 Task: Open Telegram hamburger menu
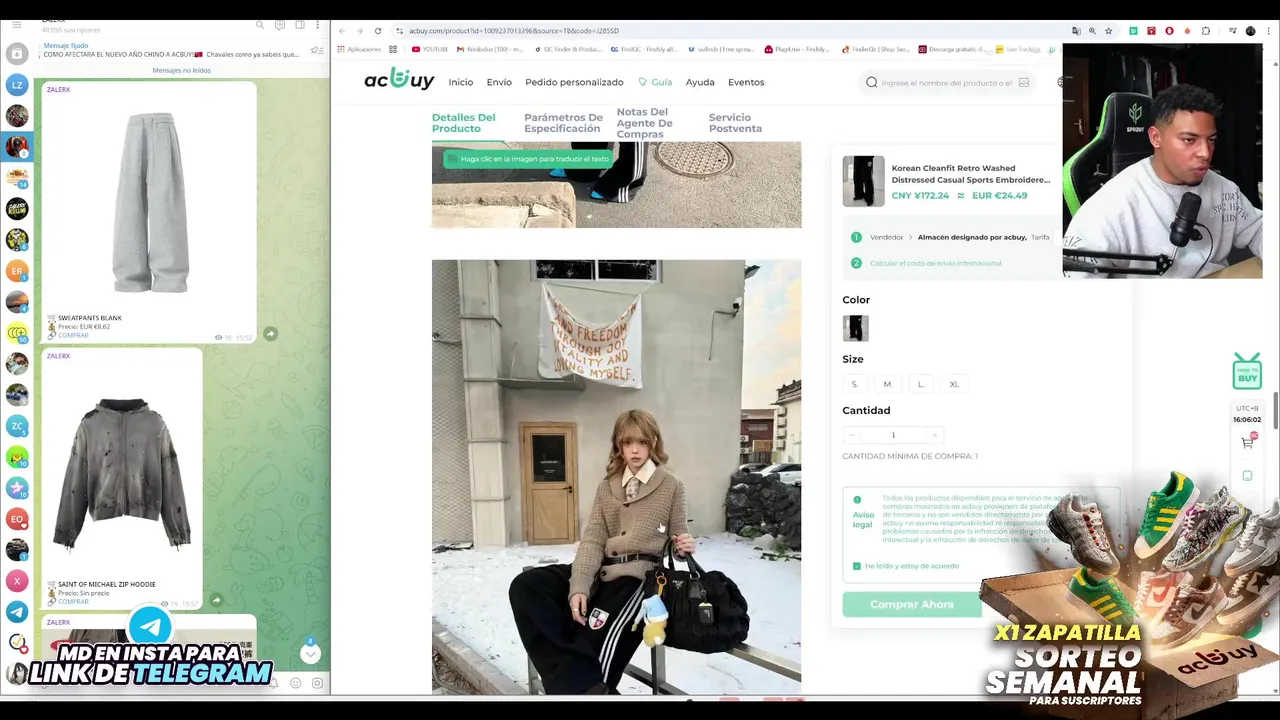click(17, 24)
